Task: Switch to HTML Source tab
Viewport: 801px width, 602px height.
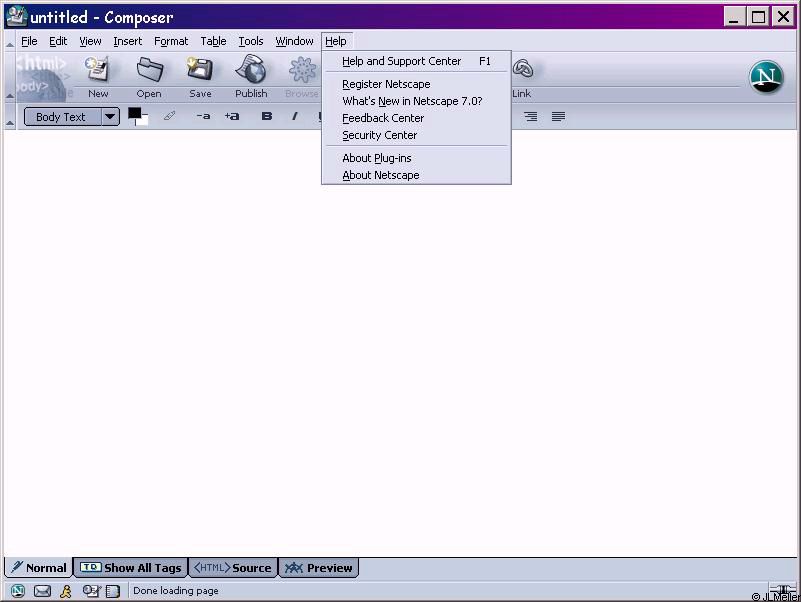Action: pos(233,568)
